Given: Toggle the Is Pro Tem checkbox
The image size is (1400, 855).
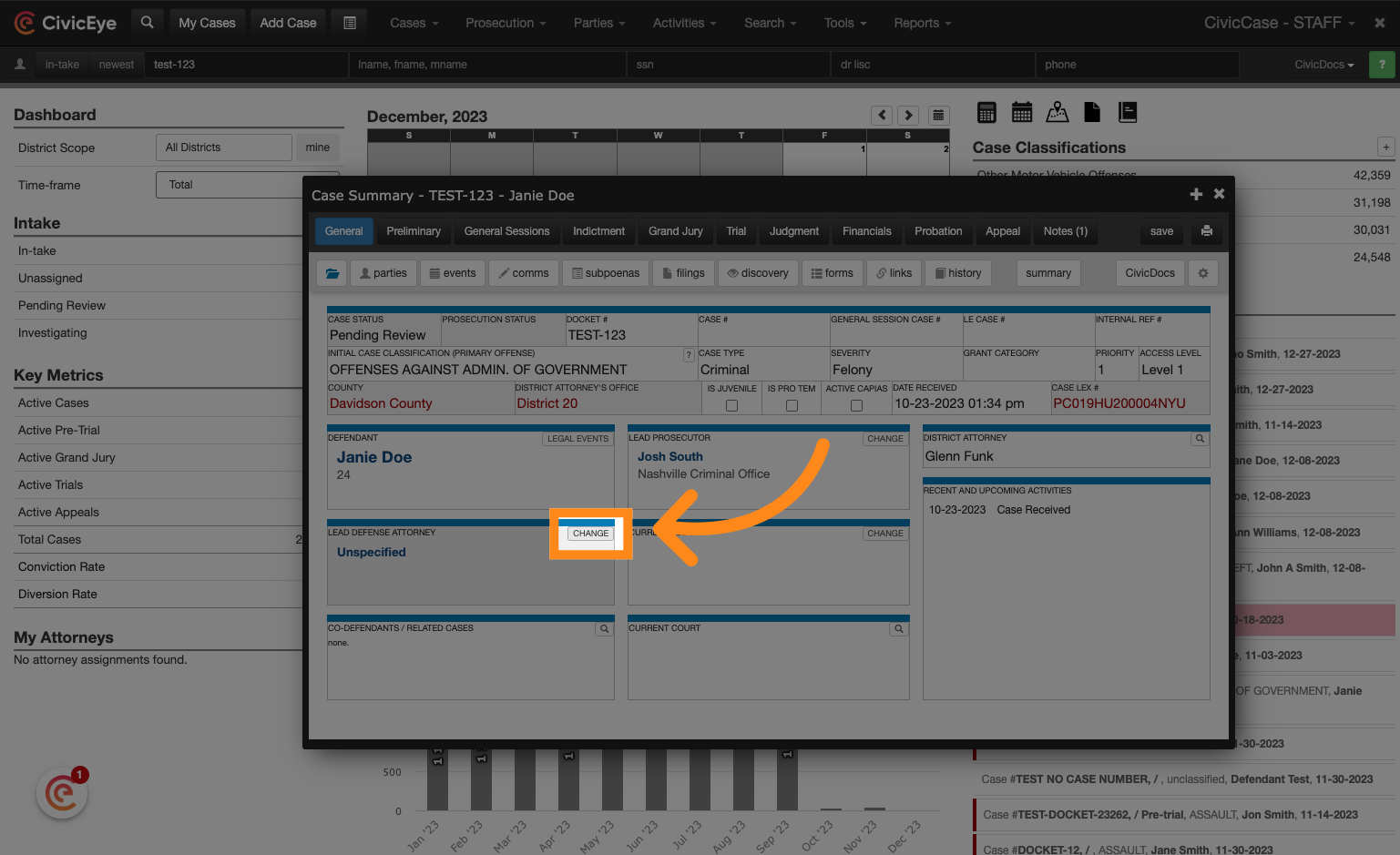Looking at the screenshot, I should pos(792,405).
